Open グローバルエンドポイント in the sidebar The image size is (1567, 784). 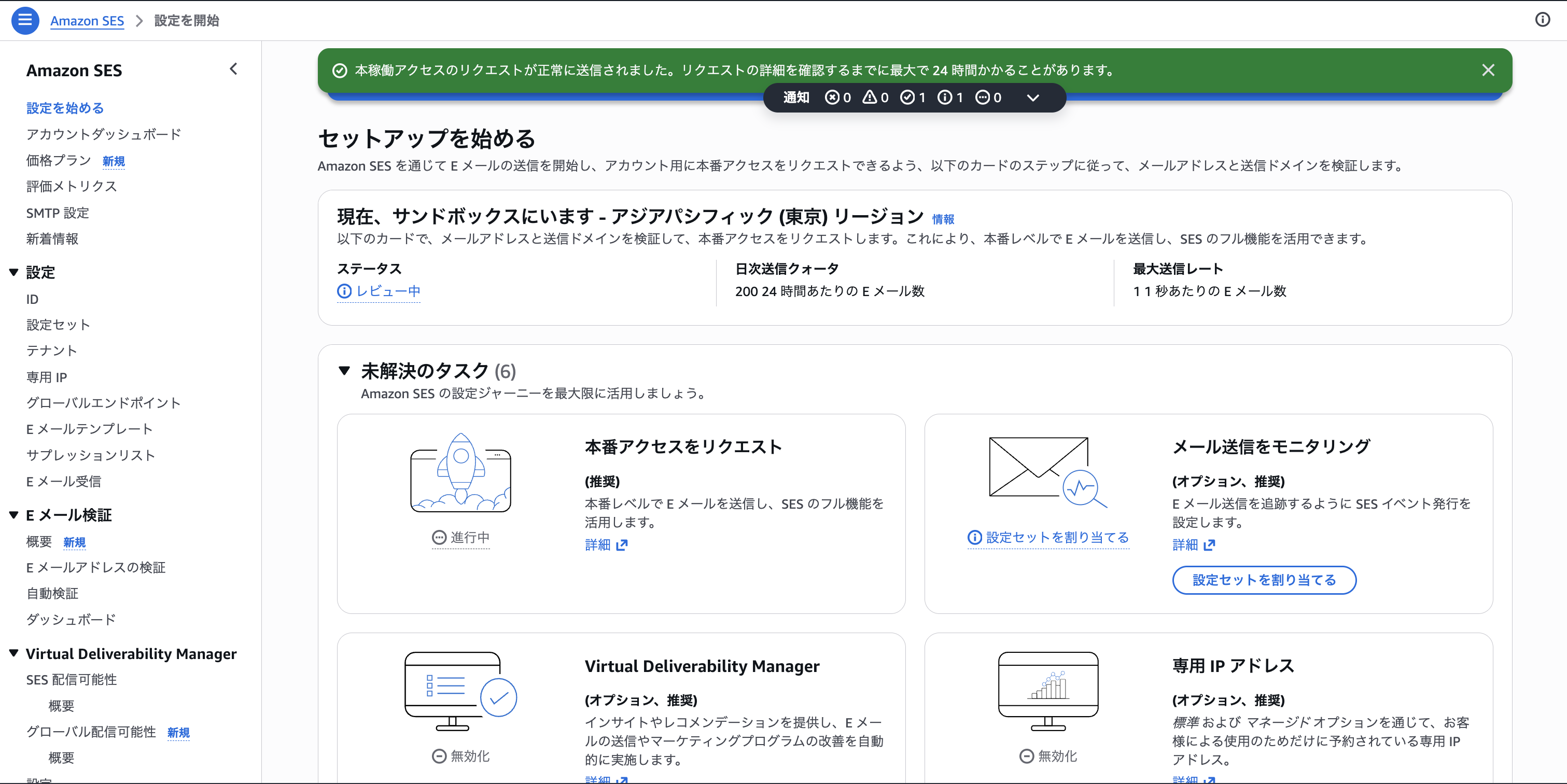103,403
